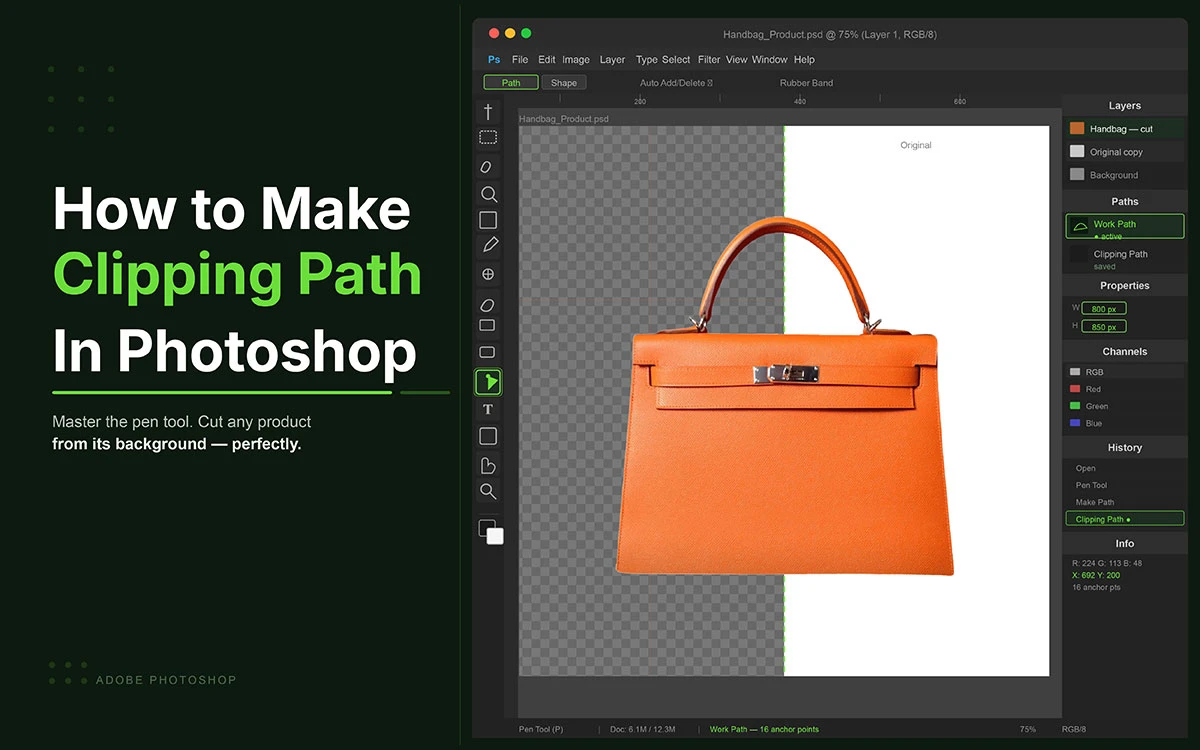The image size is (1200, 750).
Task: Open the Image menu
Action: pos(576,60)
